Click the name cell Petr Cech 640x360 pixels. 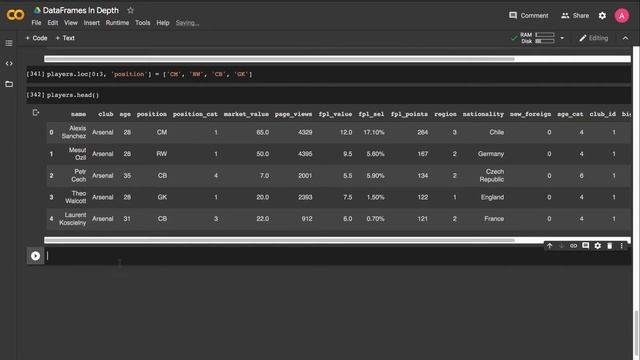[x=78, y=176]
